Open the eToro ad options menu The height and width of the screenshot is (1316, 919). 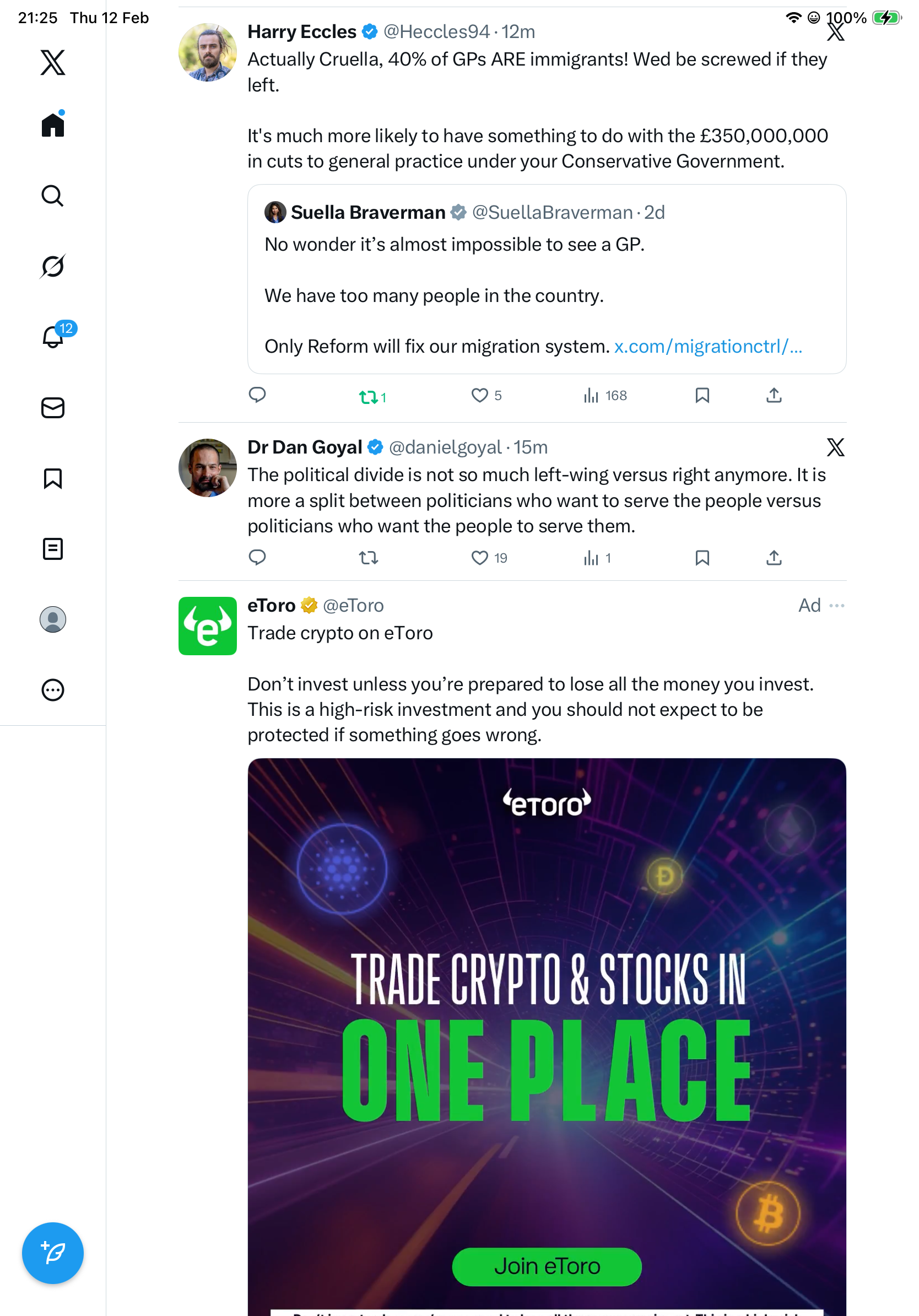click(837, 605)
